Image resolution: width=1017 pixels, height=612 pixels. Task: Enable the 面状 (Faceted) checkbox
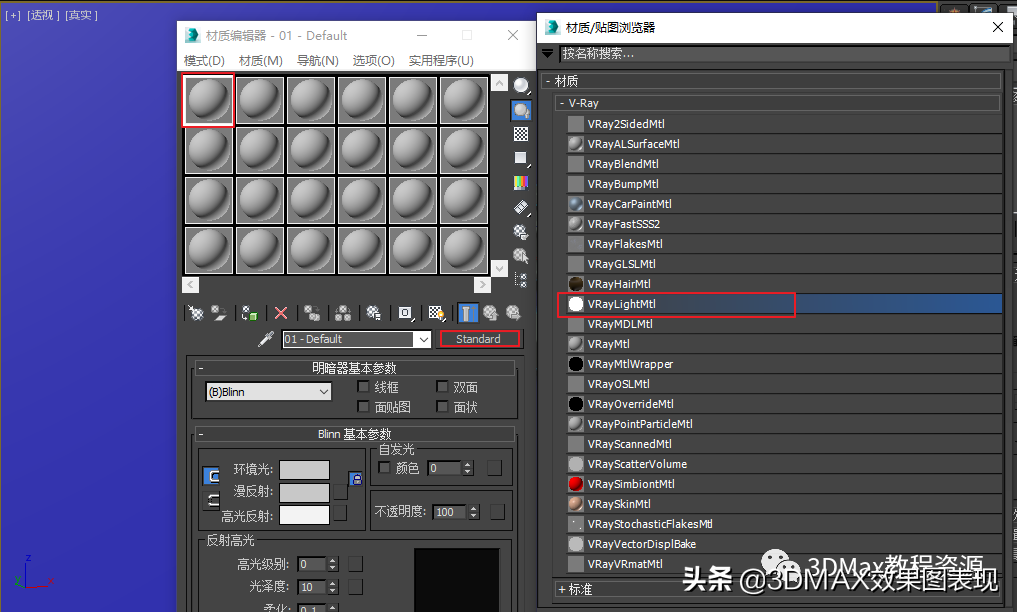point(442,406)
